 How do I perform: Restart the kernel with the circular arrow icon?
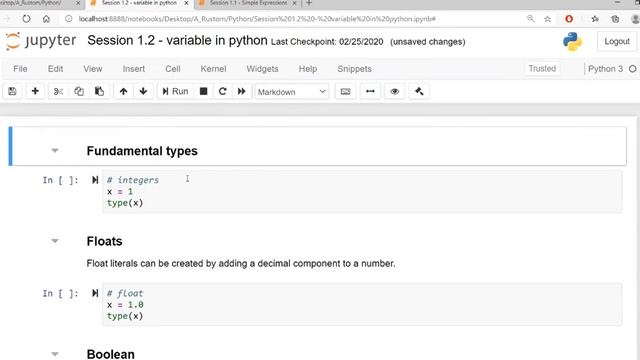click(222, 91)
